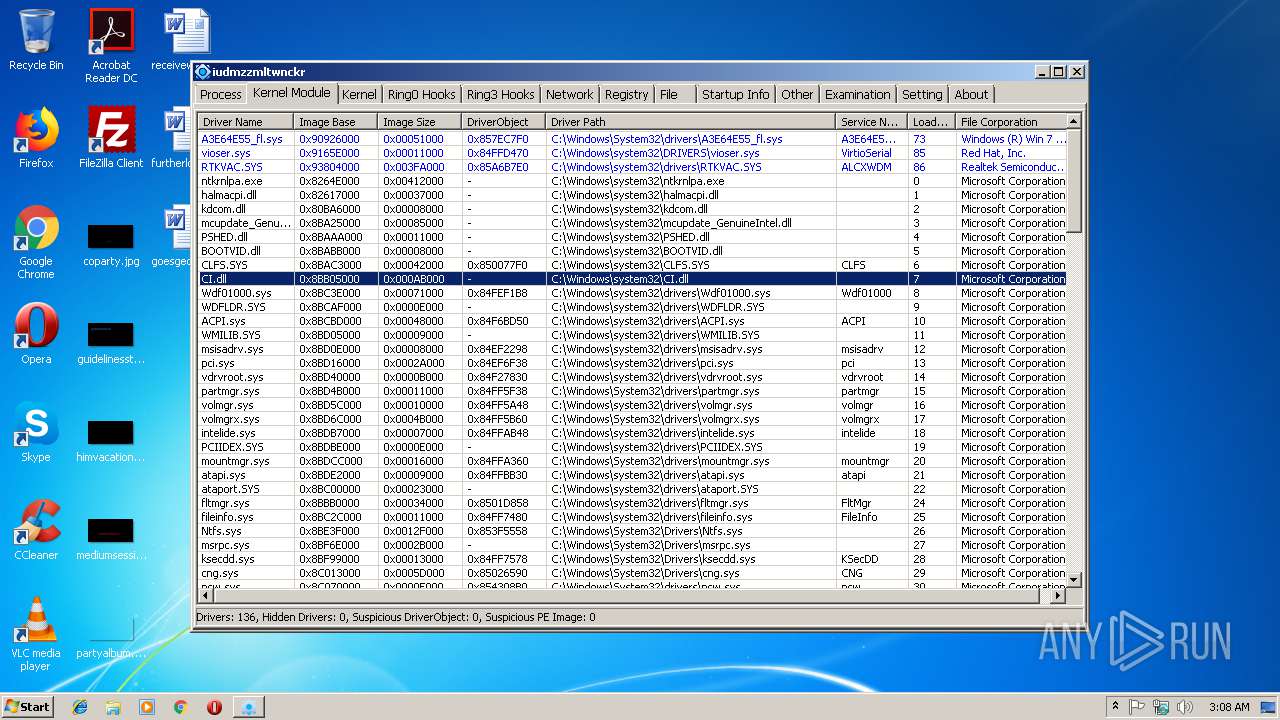Switch to the Registry tab
1280x720 pixels.
pyautogui.click(x=627, y=94)
